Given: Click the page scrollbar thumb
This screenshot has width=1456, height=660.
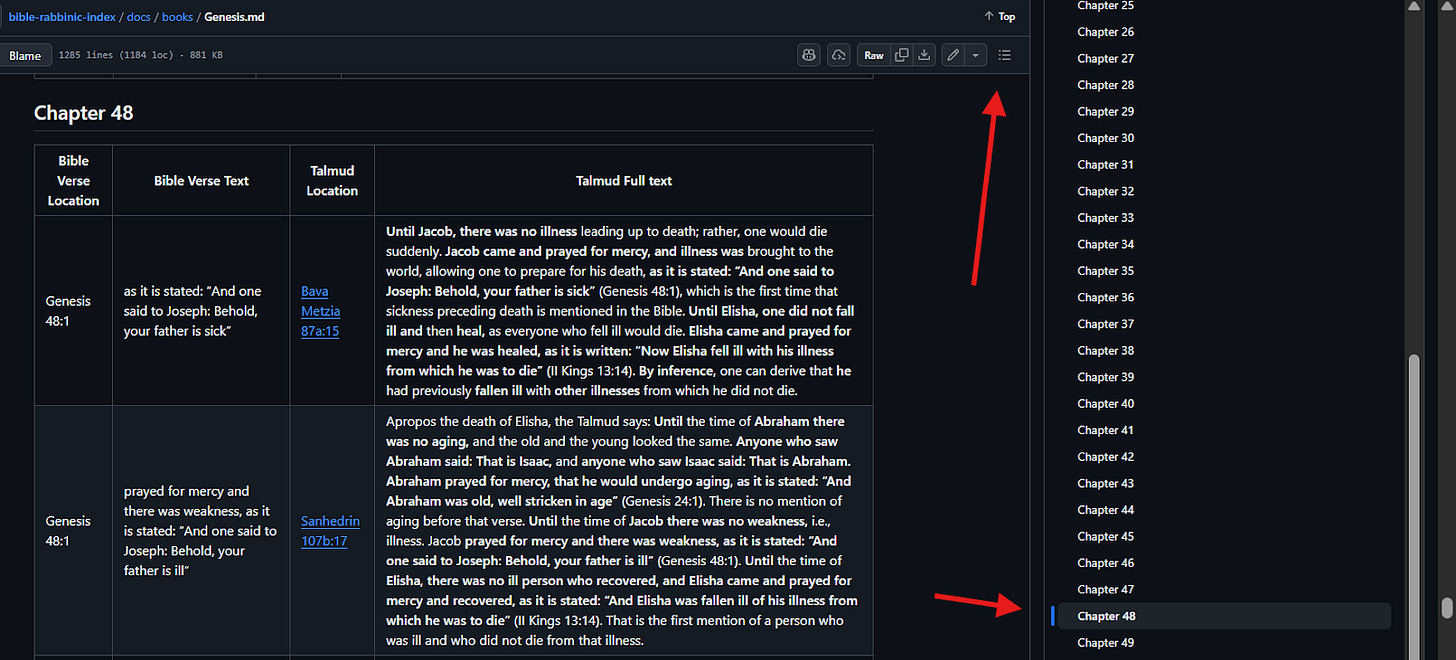Looking at the screenshot, I should 1446,607.
